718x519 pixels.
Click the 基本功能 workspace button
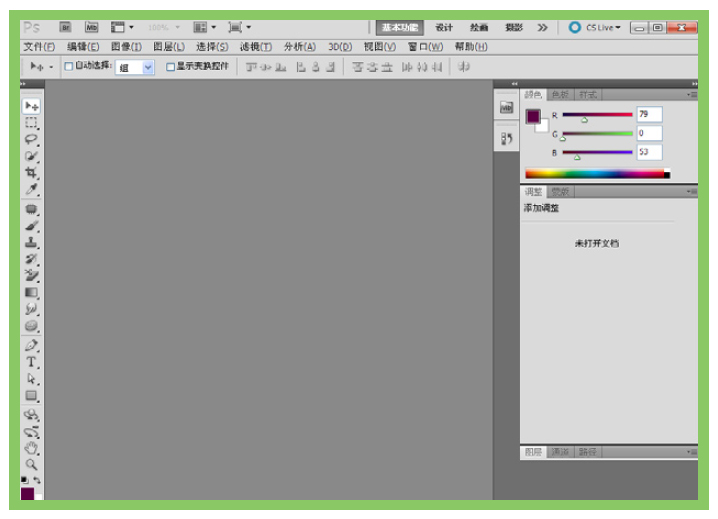click(400, 28)
